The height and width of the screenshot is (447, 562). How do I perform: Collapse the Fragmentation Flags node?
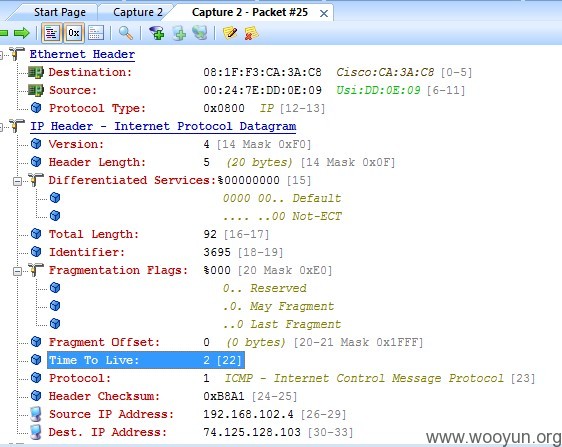(17, 271)
